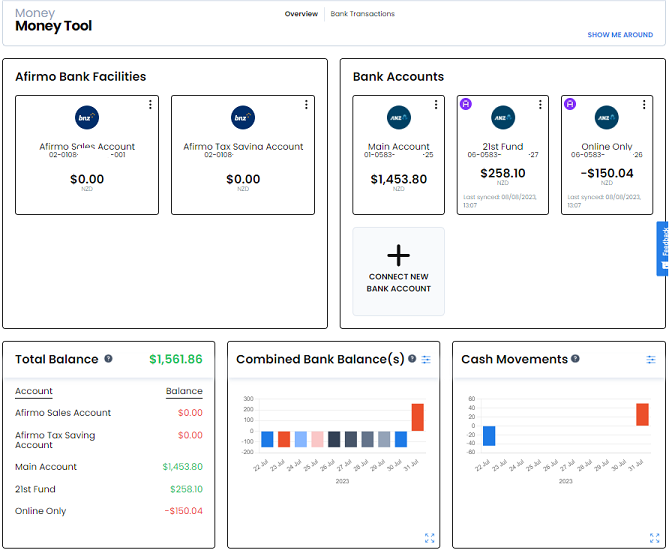669x552 pixels.
Task: Open three-dot menu on Online Only card
Action: [x=644, y=105]
